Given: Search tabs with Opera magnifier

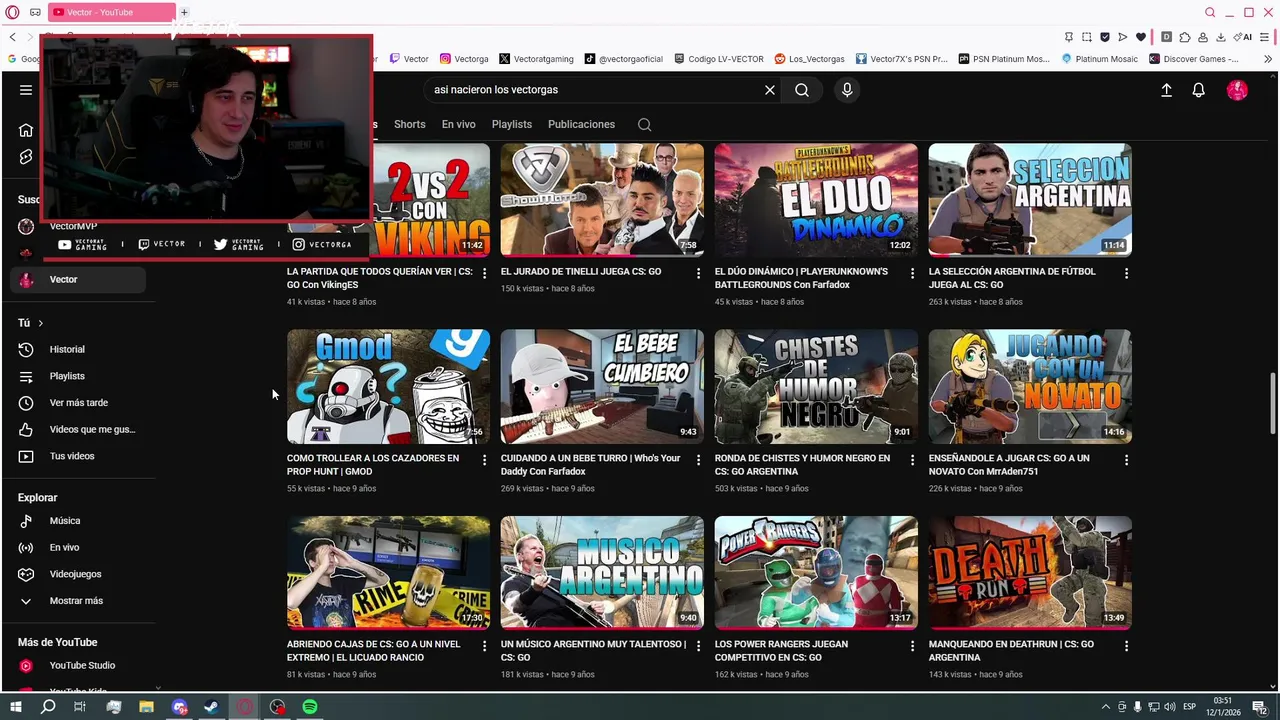Looking at the screenshot, I should pos(1210,12).
